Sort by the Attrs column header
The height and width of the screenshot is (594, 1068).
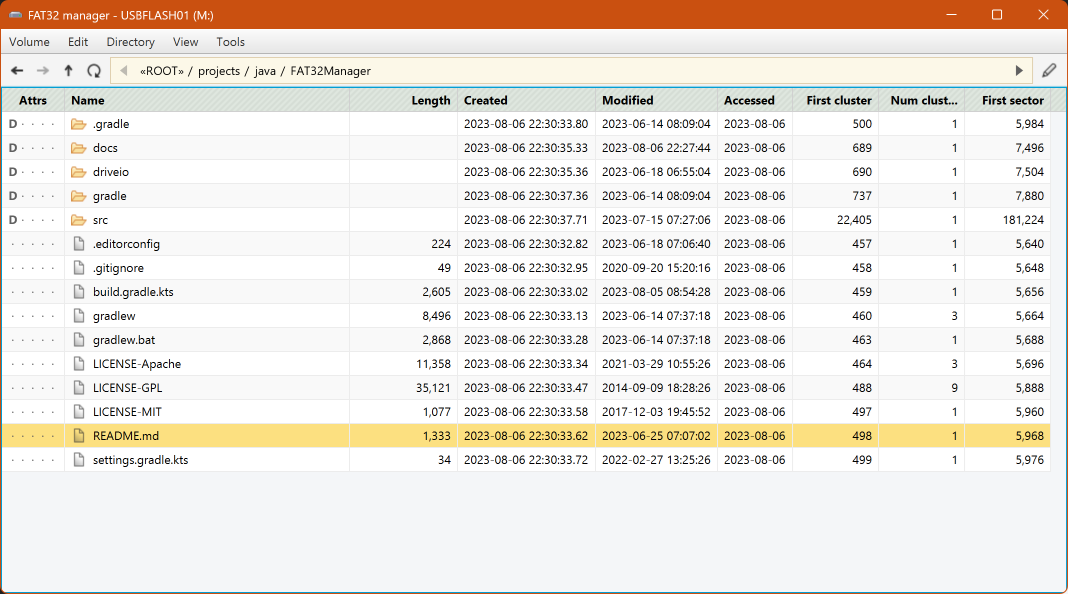click(x=33, y=100)
